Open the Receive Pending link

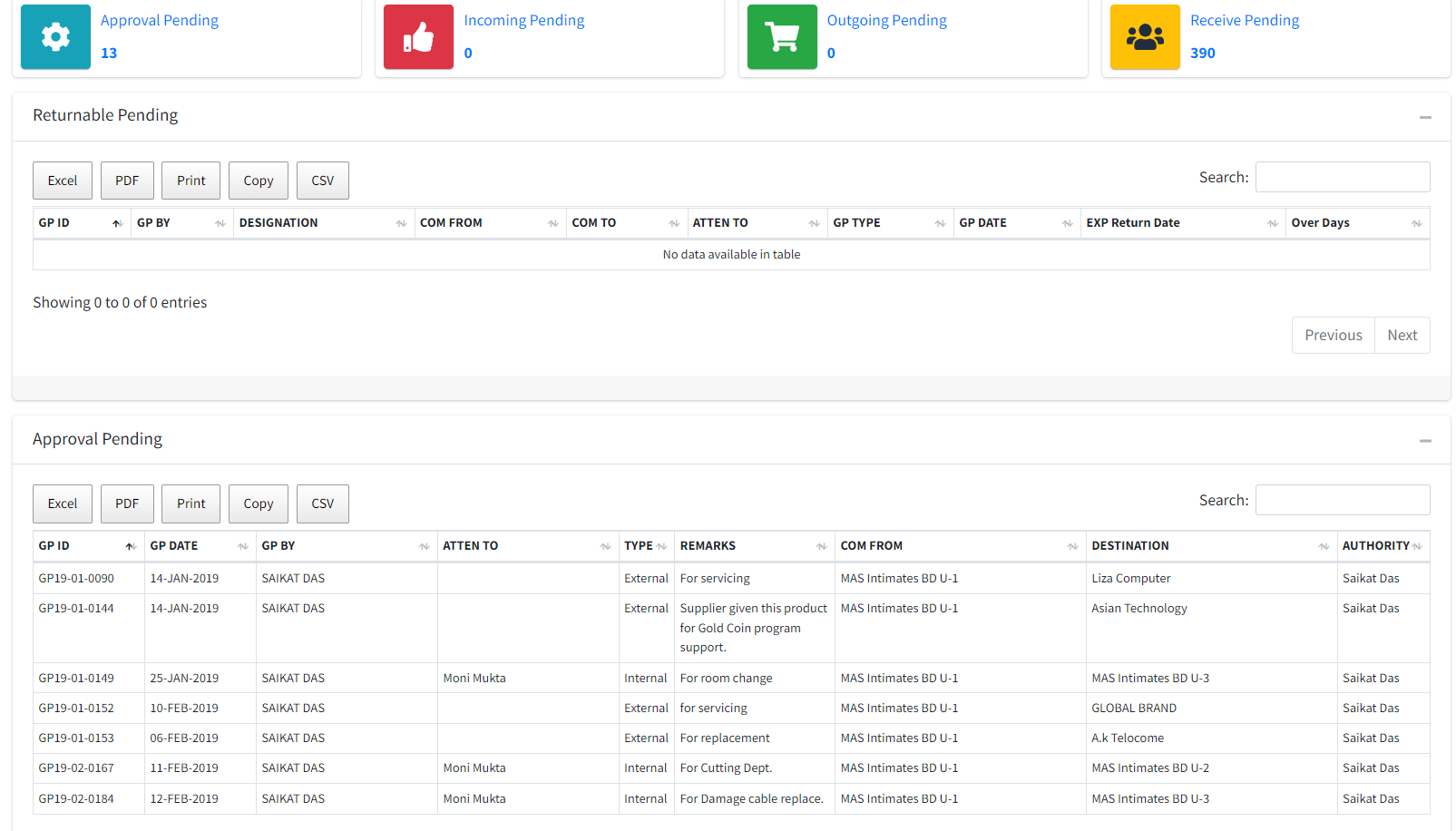[x=1244, y=21]
